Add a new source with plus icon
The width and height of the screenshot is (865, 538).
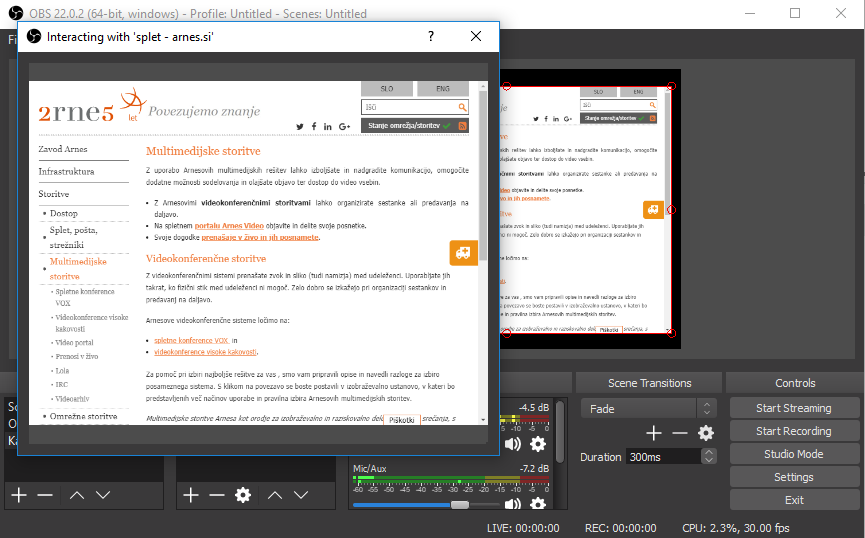[191, 495]
